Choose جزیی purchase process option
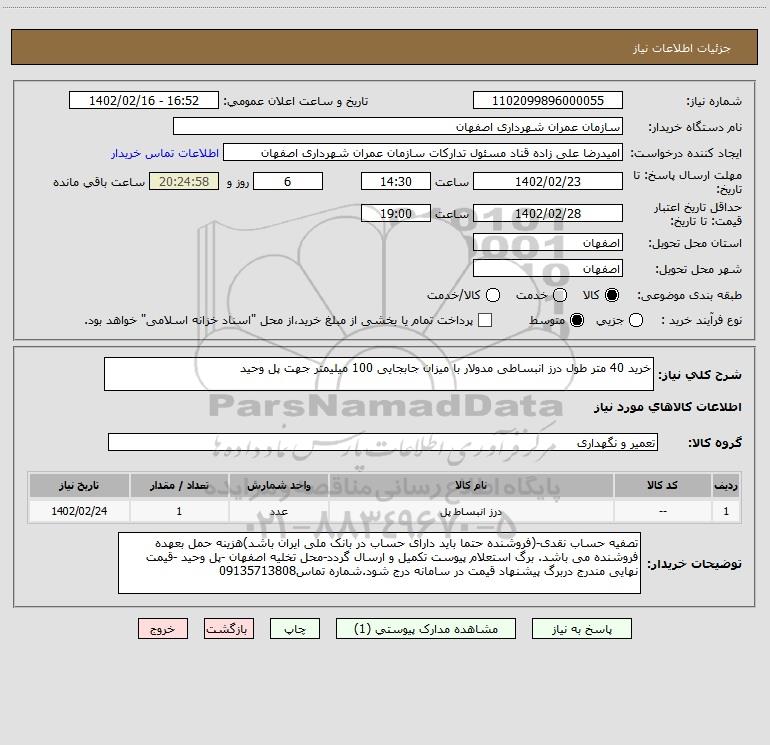This screenshot has width=770, height=745. pyautogui.click(x=635, y=321)
